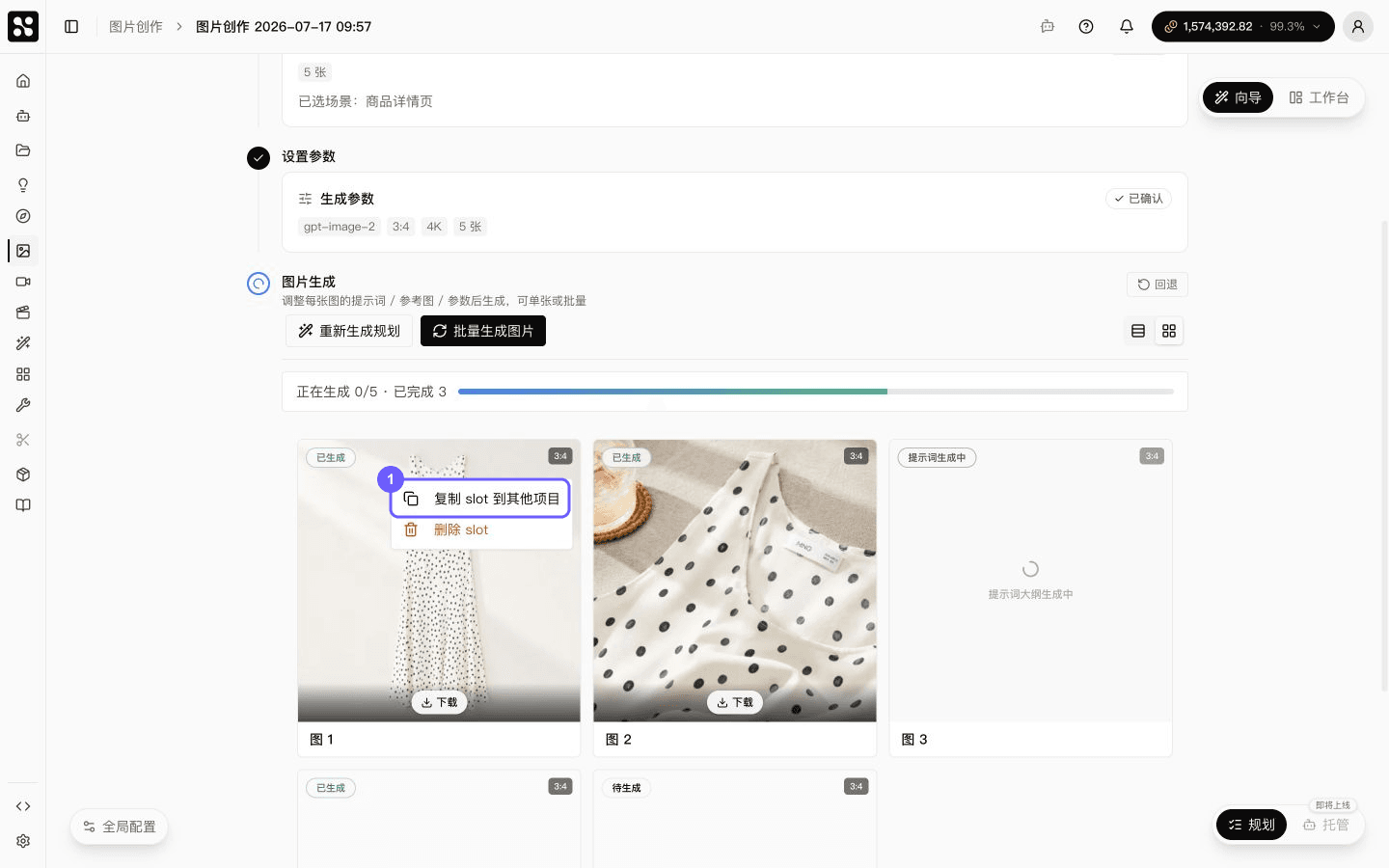Click the gpt-image-2 parameter tag
Viewport: 1389px width, 868px height.
pyautogui.click(x=340, y=227)
